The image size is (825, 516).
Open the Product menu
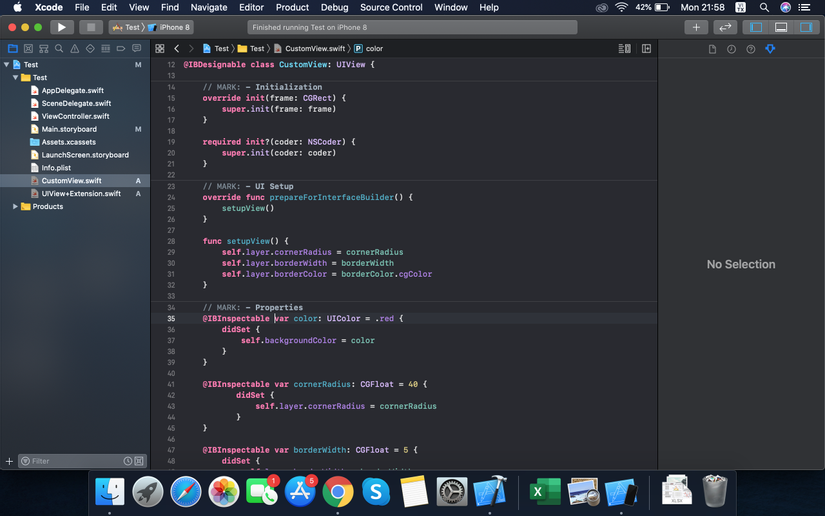pos(292,7)
